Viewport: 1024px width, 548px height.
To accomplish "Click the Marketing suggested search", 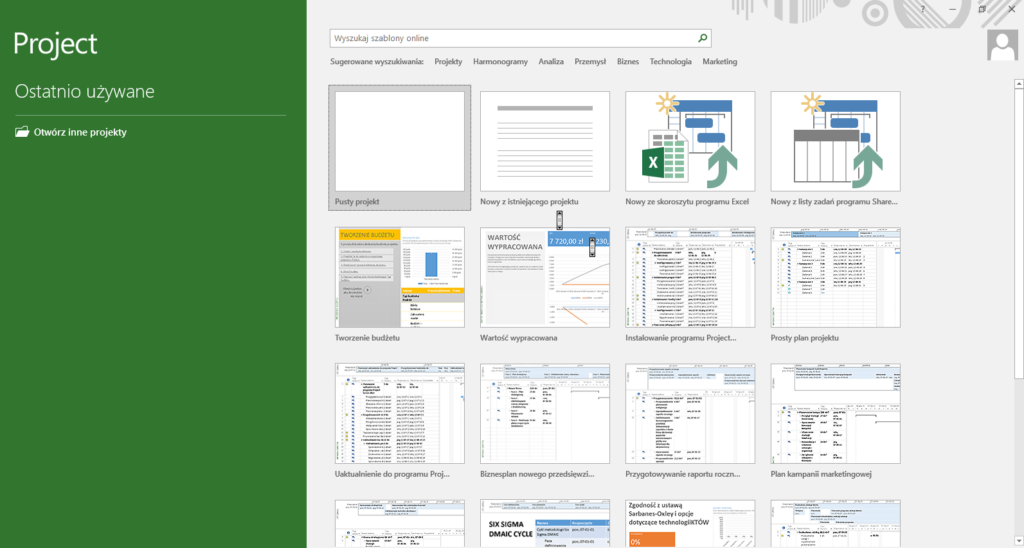I will coord(719,62).
